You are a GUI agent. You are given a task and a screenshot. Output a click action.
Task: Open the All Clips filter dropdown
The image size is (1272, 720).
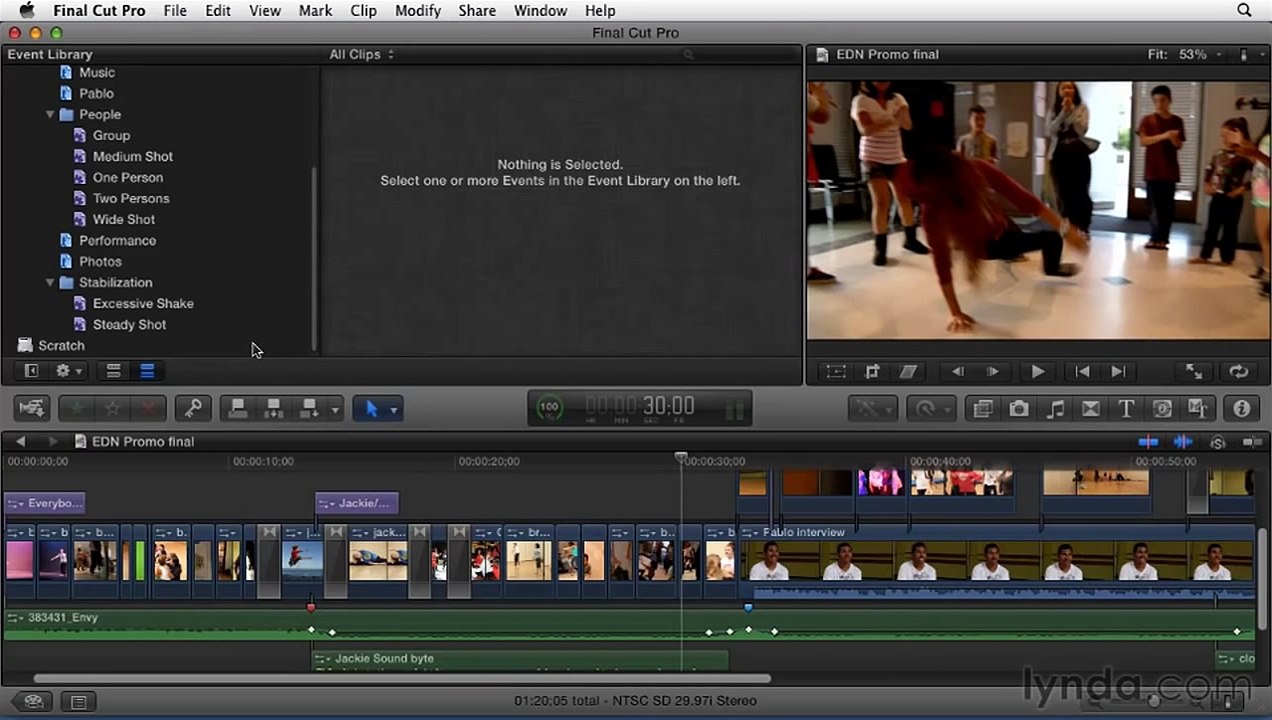(x=362, y=54)
